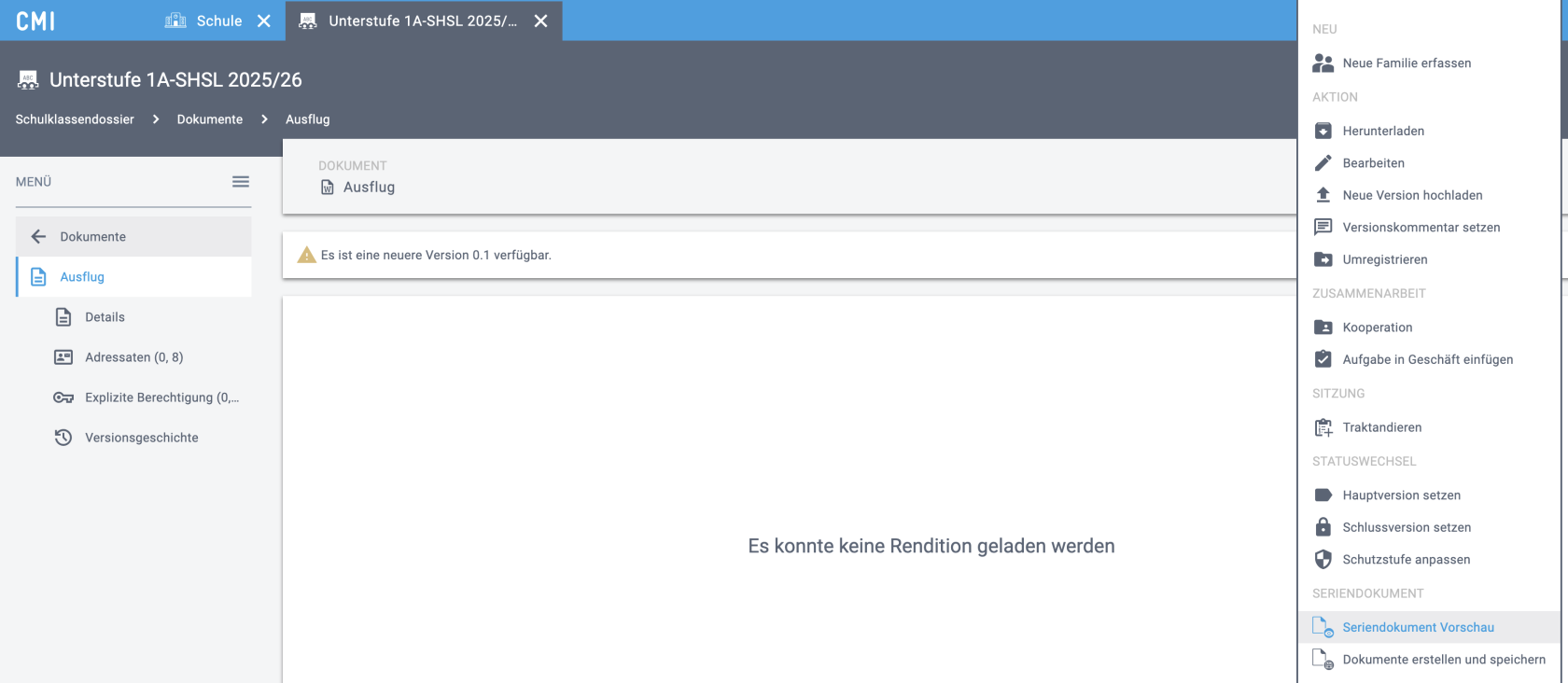
Task: Click the Bearbeiten pencil icon
Action: click(x=1323, y=163)
